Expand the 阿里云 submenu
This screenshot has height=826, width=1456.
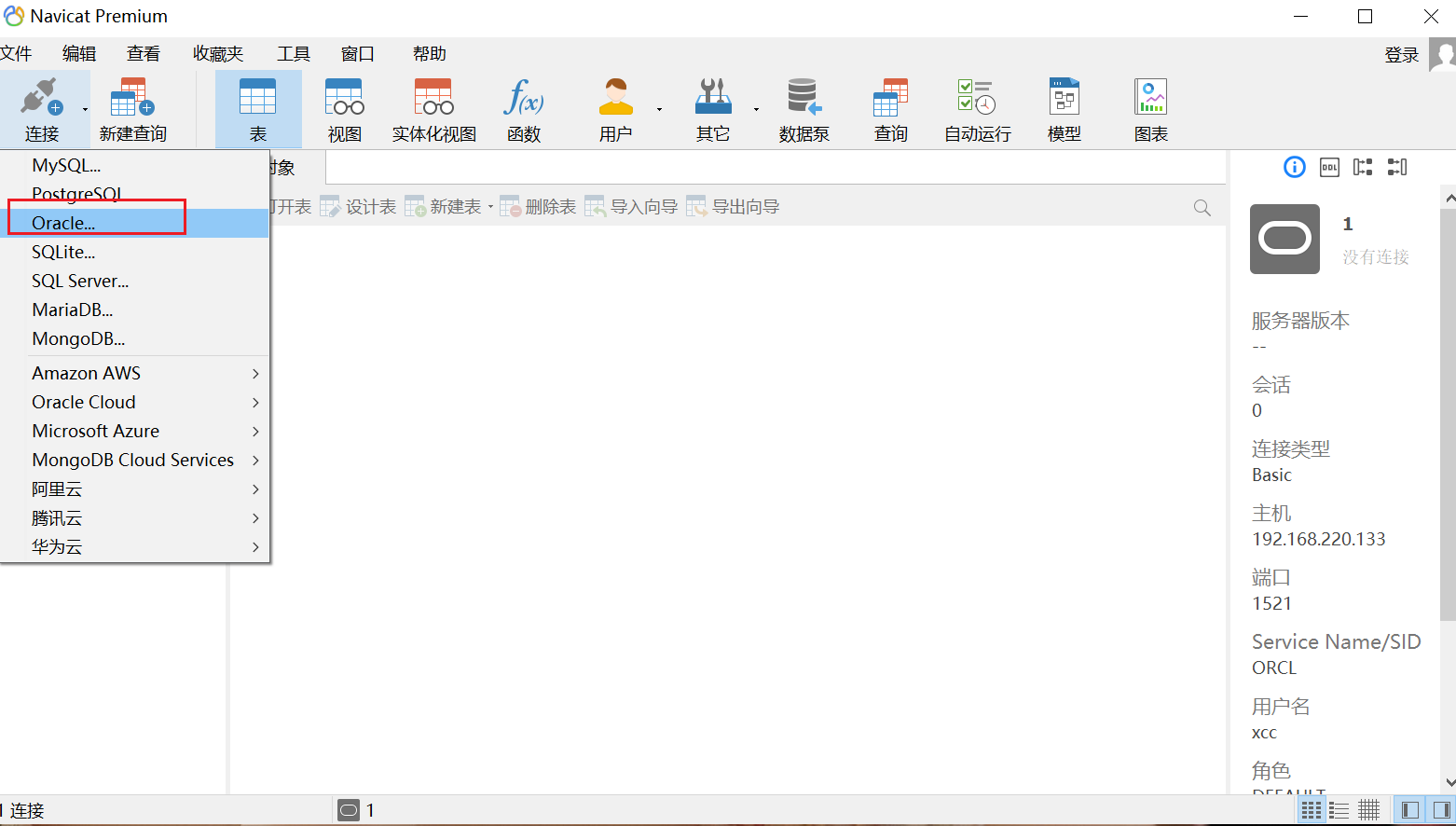[57, 489]
